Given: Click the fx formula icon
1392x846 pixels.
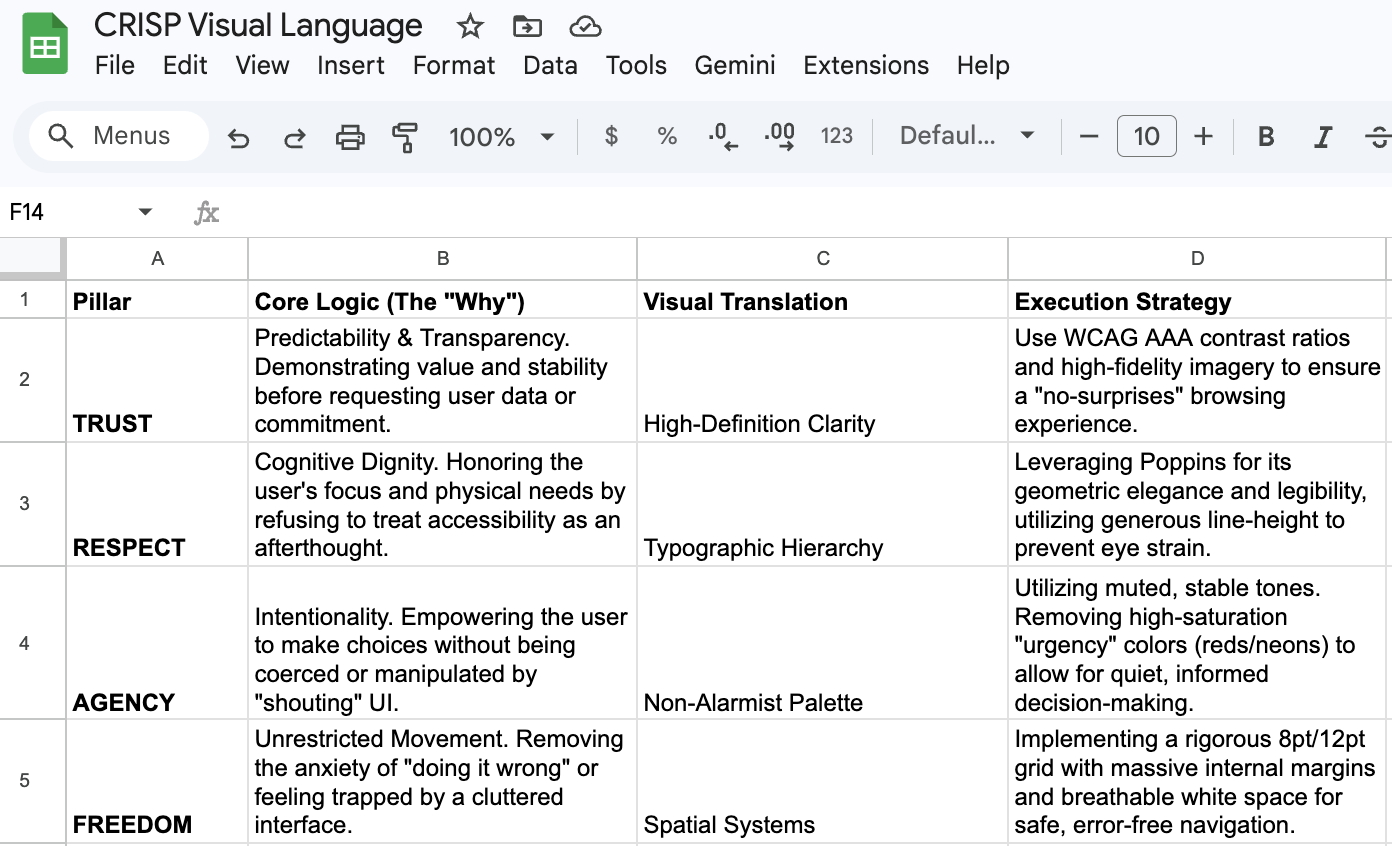Looking at the screenshot, I should (x=206, y=212).
